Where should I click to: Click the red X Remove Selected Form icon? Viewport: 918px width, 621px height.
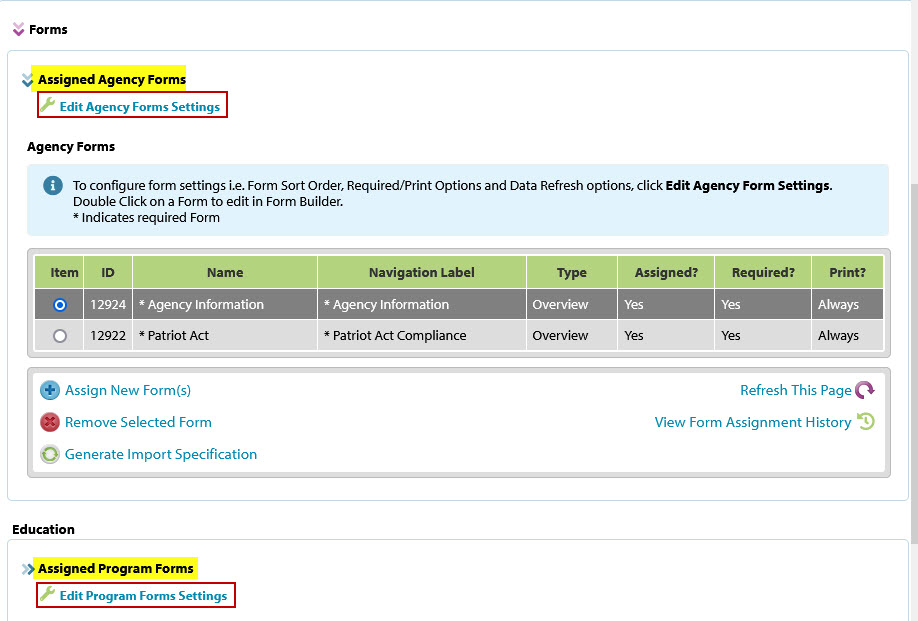coord(50,423)
